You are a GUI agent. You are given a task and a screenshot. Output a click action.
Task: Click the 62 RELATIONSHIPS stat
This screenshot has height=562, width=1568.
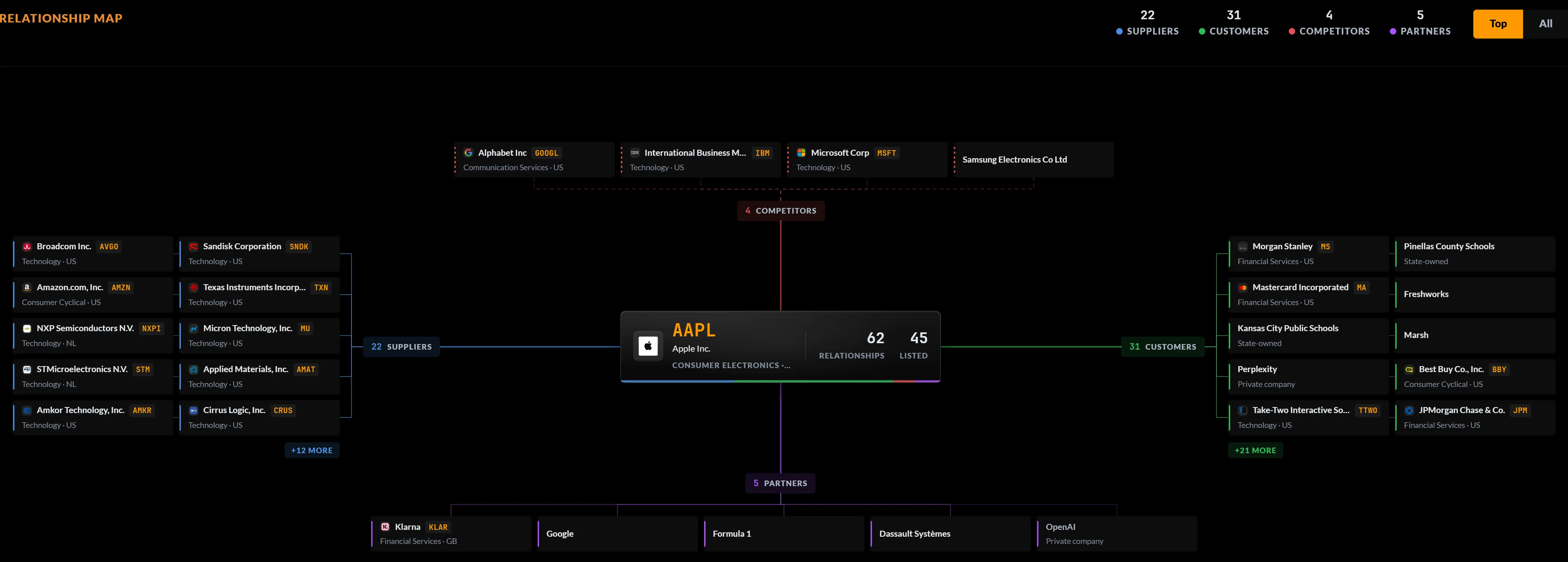(x=851, y=345)
